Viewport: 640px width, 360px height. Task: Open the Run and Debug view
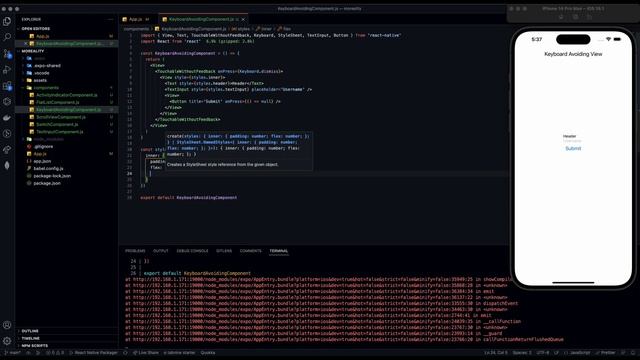pos(7,70)
